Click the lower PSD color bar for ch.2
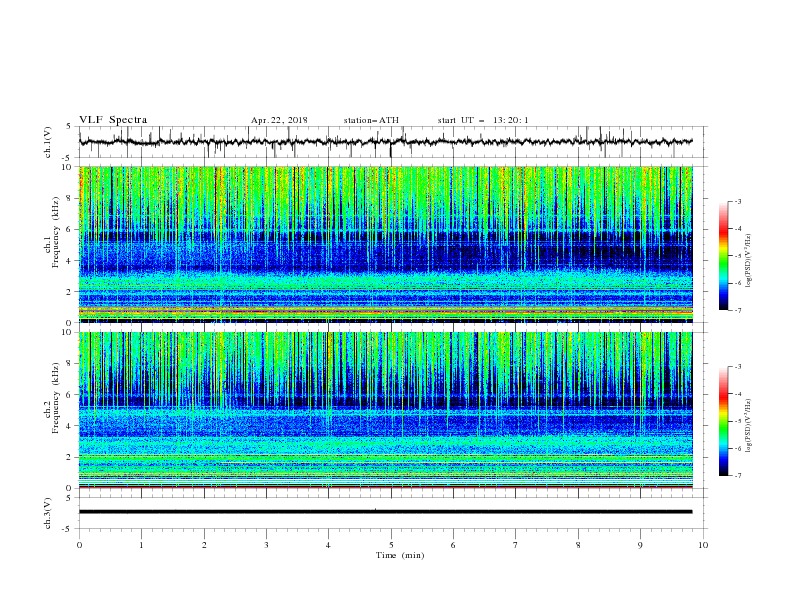 point(723,421)
